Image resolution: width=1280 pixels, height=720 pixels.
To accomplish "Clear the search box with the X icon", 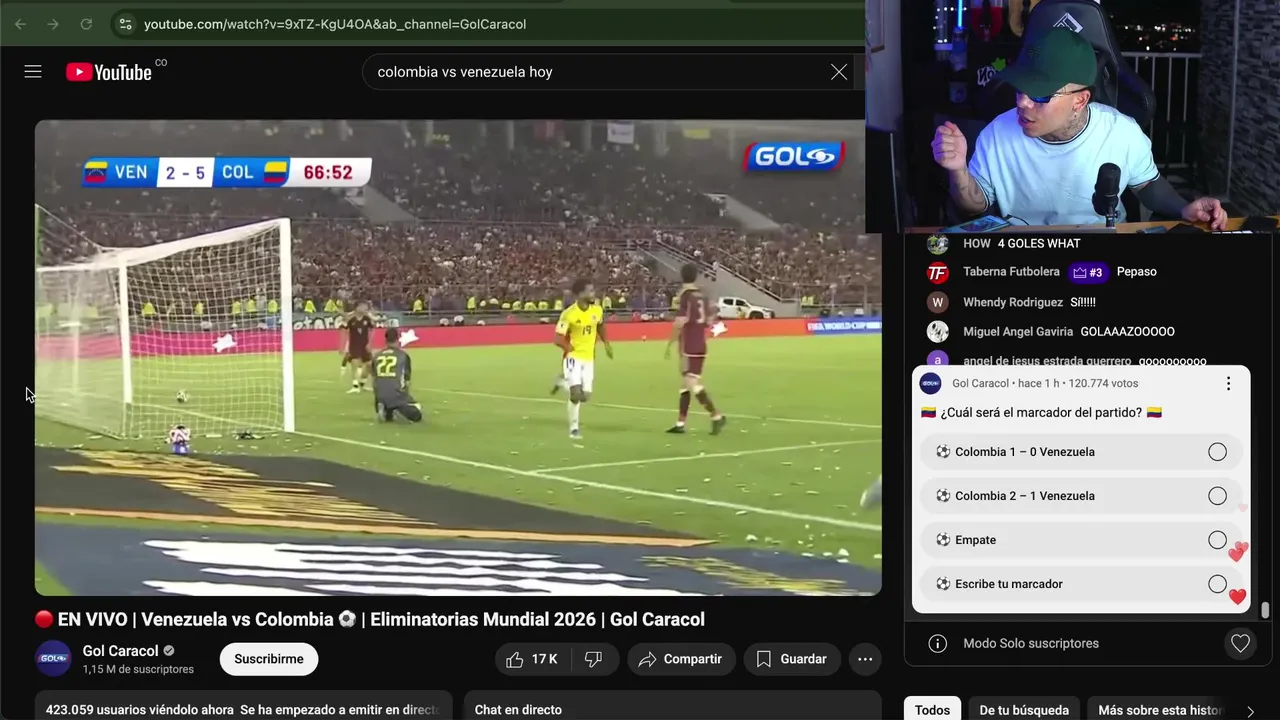I will coord(839,72).
